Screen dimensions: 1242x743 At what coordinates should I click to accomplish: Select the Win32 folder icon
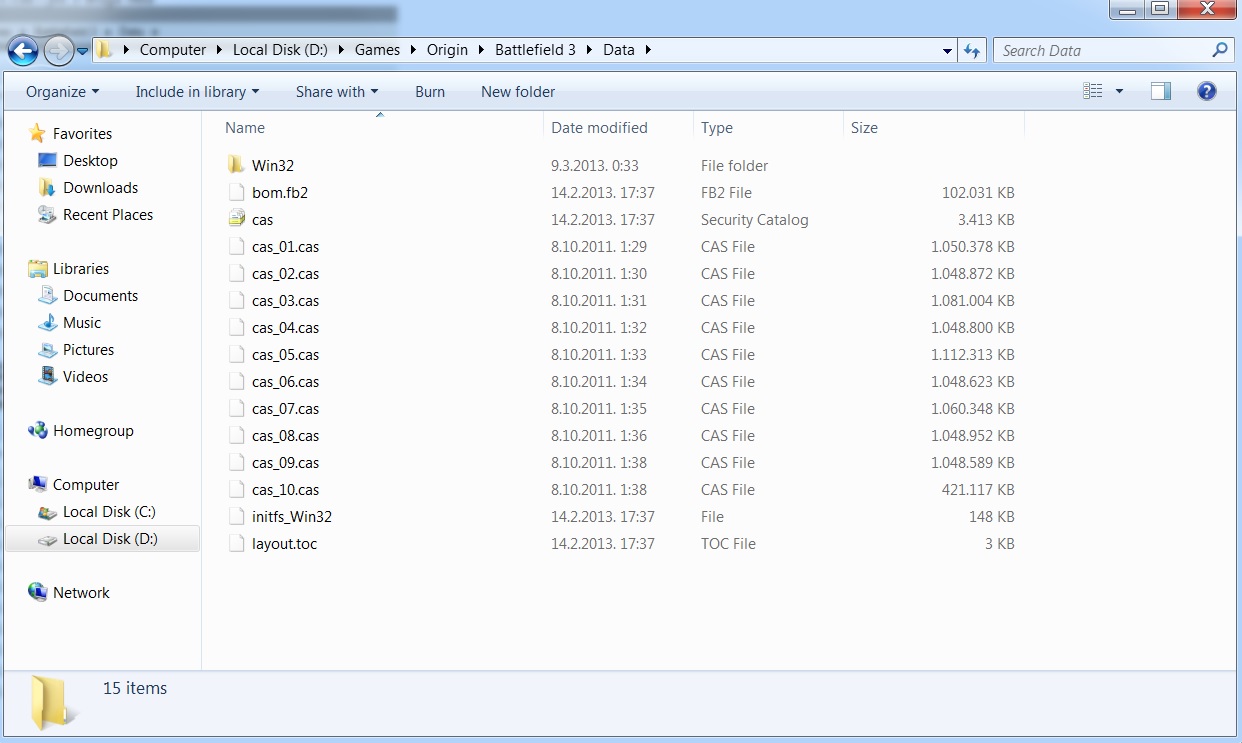(x=236, y=166)
